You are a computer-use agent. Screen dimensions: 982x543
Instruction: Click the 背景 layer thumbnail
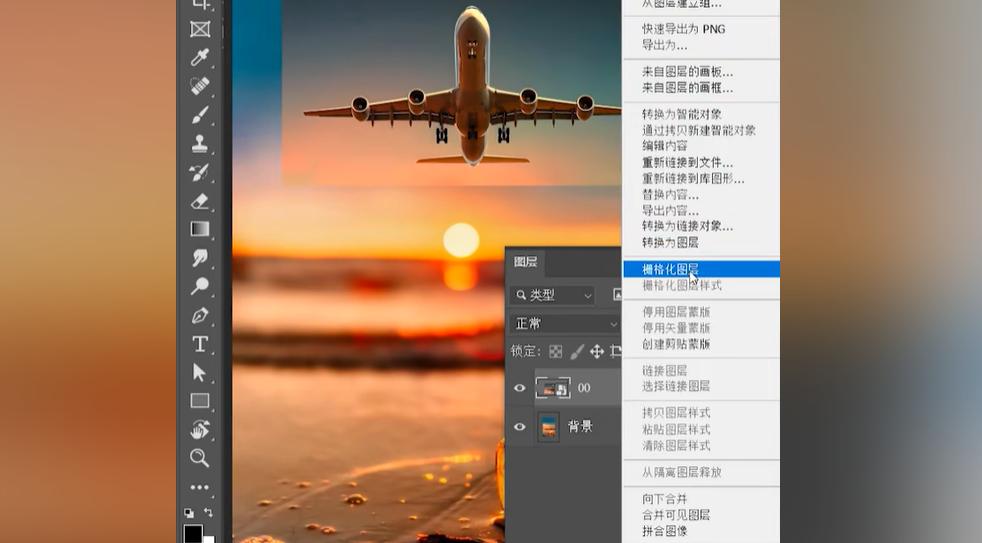coord(549,427)
